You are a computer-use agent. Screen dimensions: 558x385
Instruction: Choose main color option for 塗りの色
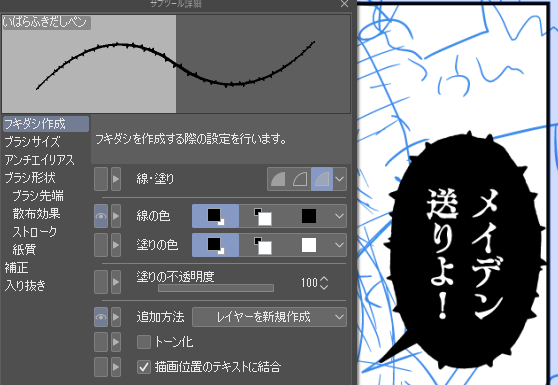click(215, 245)
